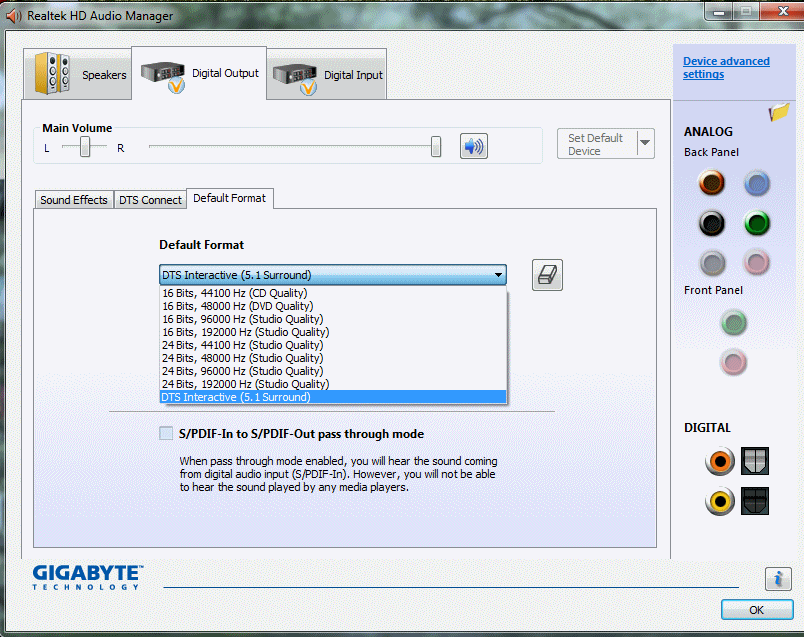
Task: Select the pink back panel jack
Action: [757, 263]
